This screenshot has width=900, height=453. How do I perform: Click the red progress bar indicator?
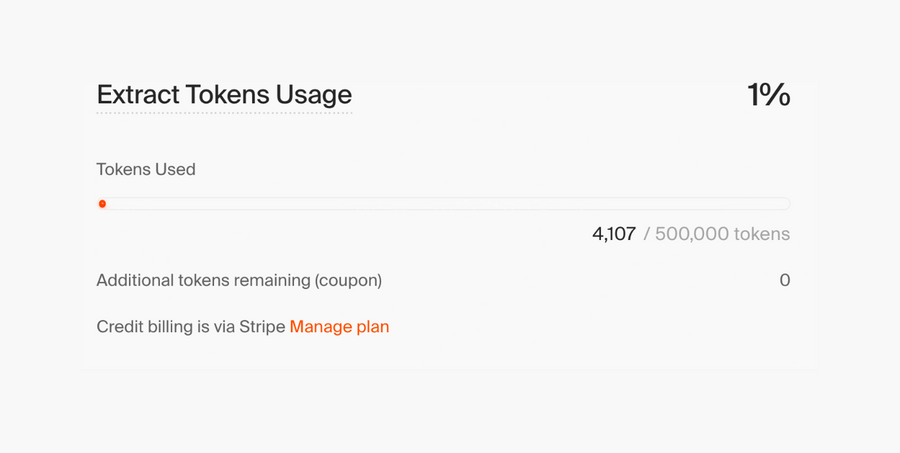pos(102,204)
